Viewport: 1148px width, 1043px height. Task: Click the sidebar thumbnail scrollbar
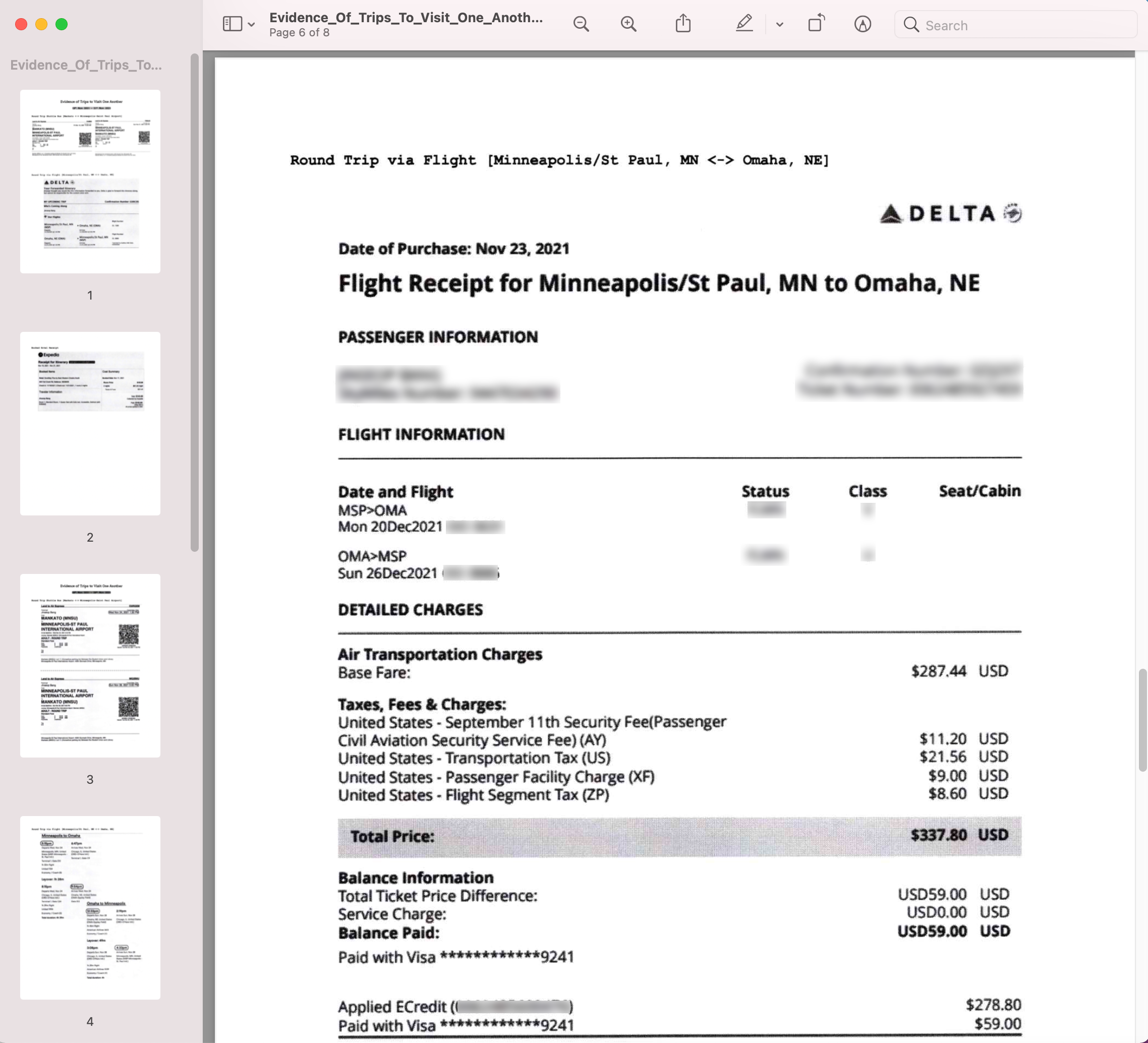tap(194, 302)
